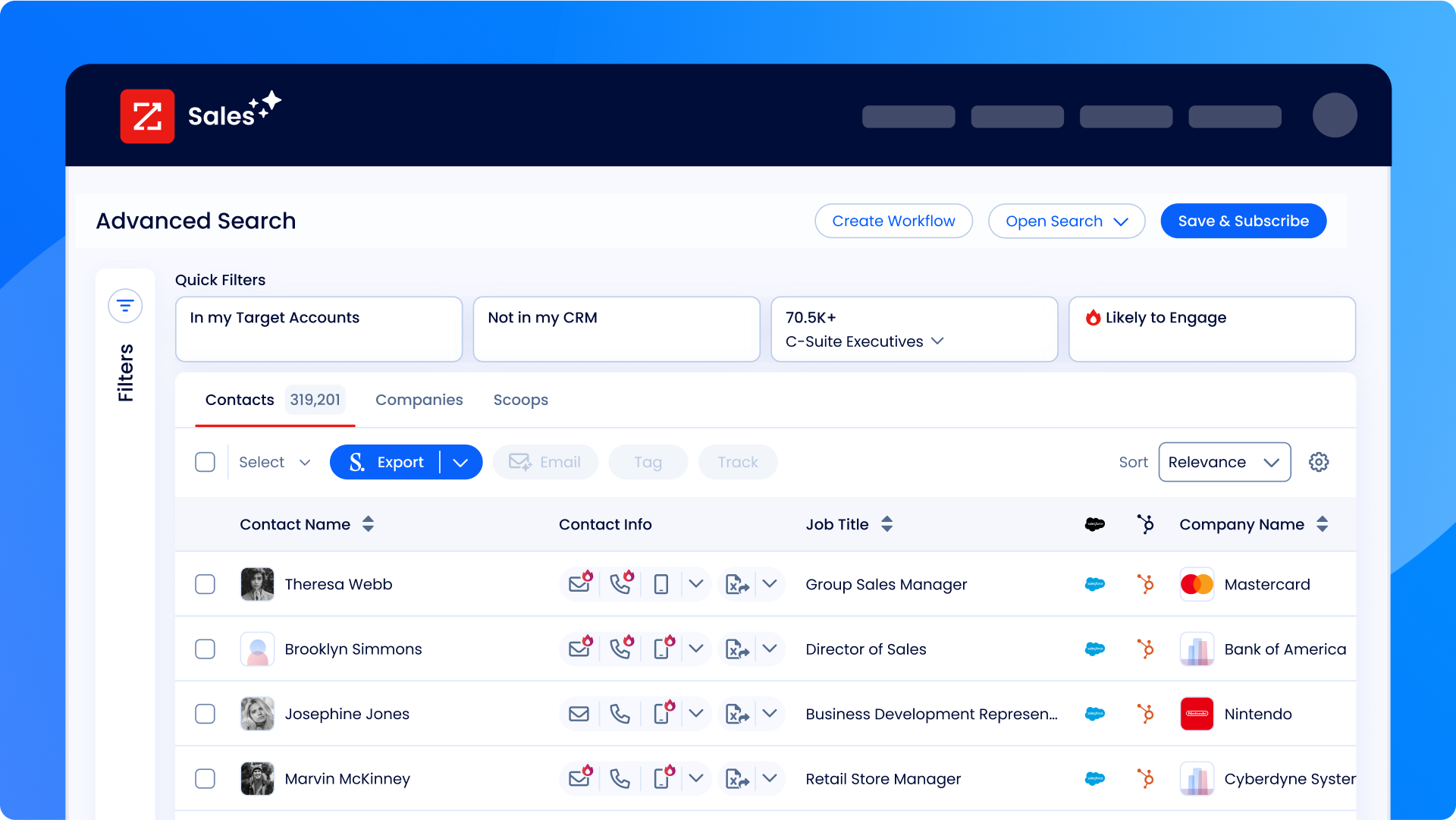
Task: Click HubSpot icon in Theresa Webb row
Action: 1146,584
